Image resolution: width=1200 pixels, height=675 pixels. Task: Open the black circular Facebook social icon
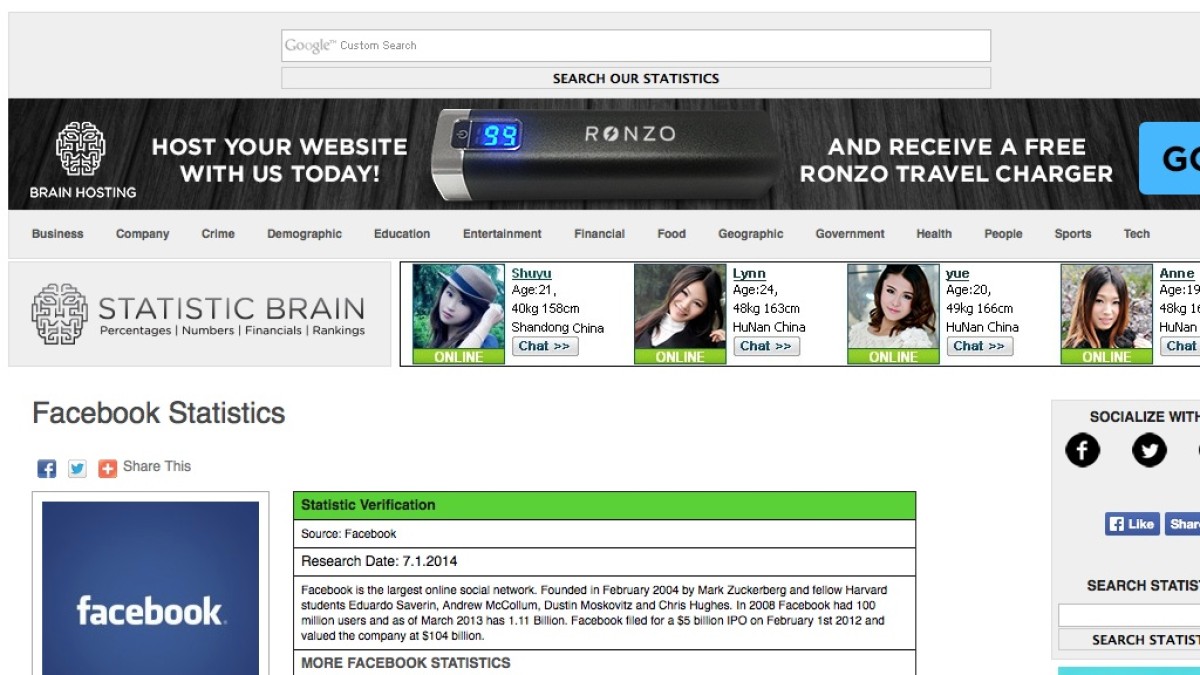1082,451
